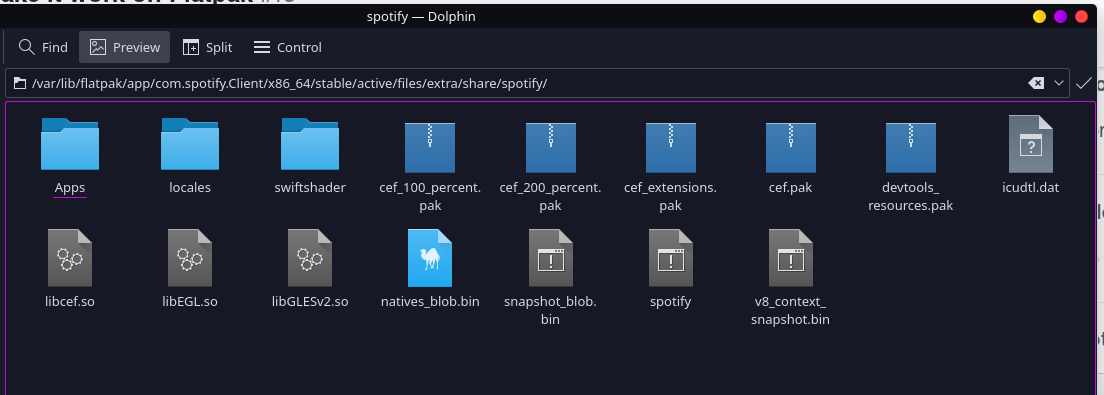This screenshot has width=1104, height=395.
Task: Select the spotify executable file
Action: coord(671,258)
